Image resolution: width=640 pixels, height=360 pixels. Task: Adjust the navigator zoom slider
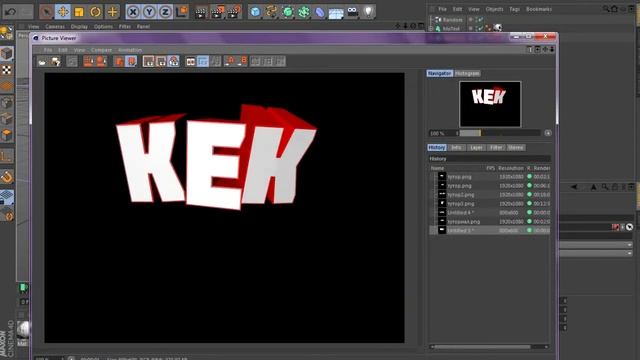click(499, 133)
